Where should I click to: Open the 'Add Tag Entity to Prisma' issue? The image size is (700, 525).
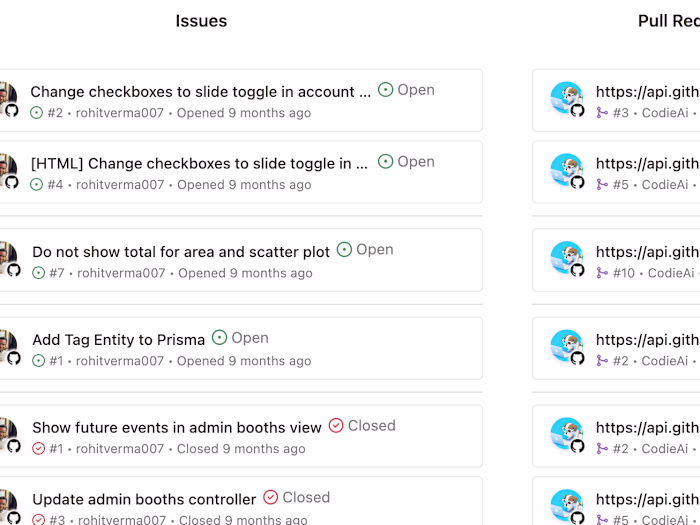pyautogui.click(x=118, y=340)
